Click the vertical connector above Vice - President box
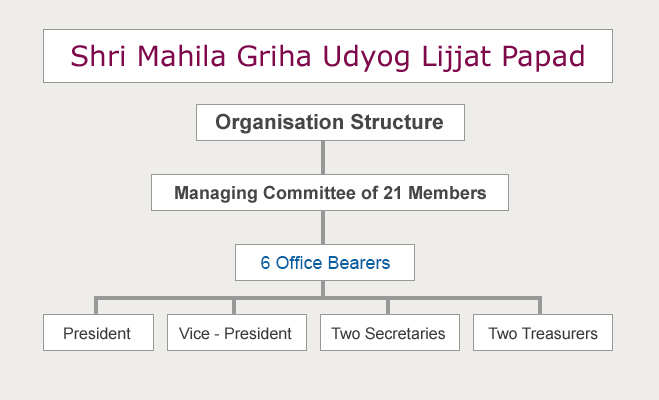Screen dimensions: 659x400 235,306
